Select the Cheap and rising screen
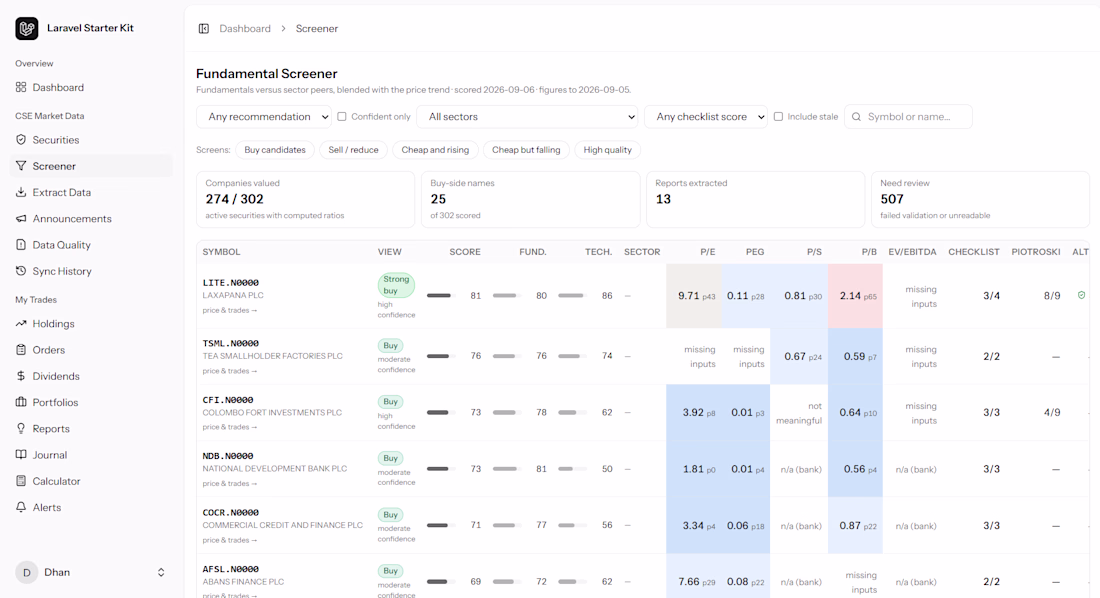The image size is (1100, 598). (435, 150)
